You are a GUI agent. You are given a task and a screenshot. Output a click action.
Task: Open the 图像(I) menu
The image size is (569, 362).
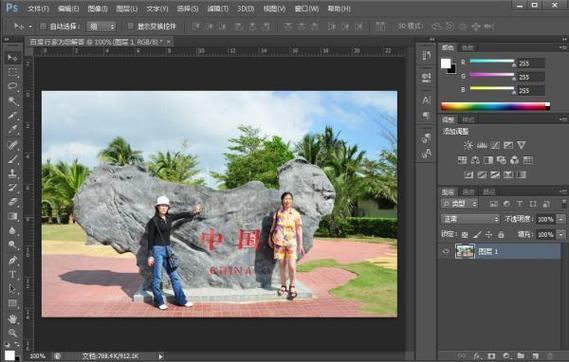coord(97,8)
